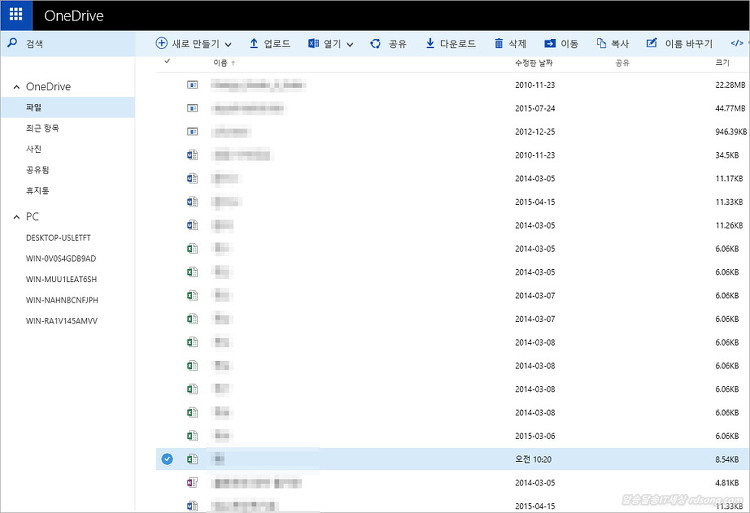Click the New plus icon
Screen dimensions: 750x513
pyautogui.click(x=162, y=43)
